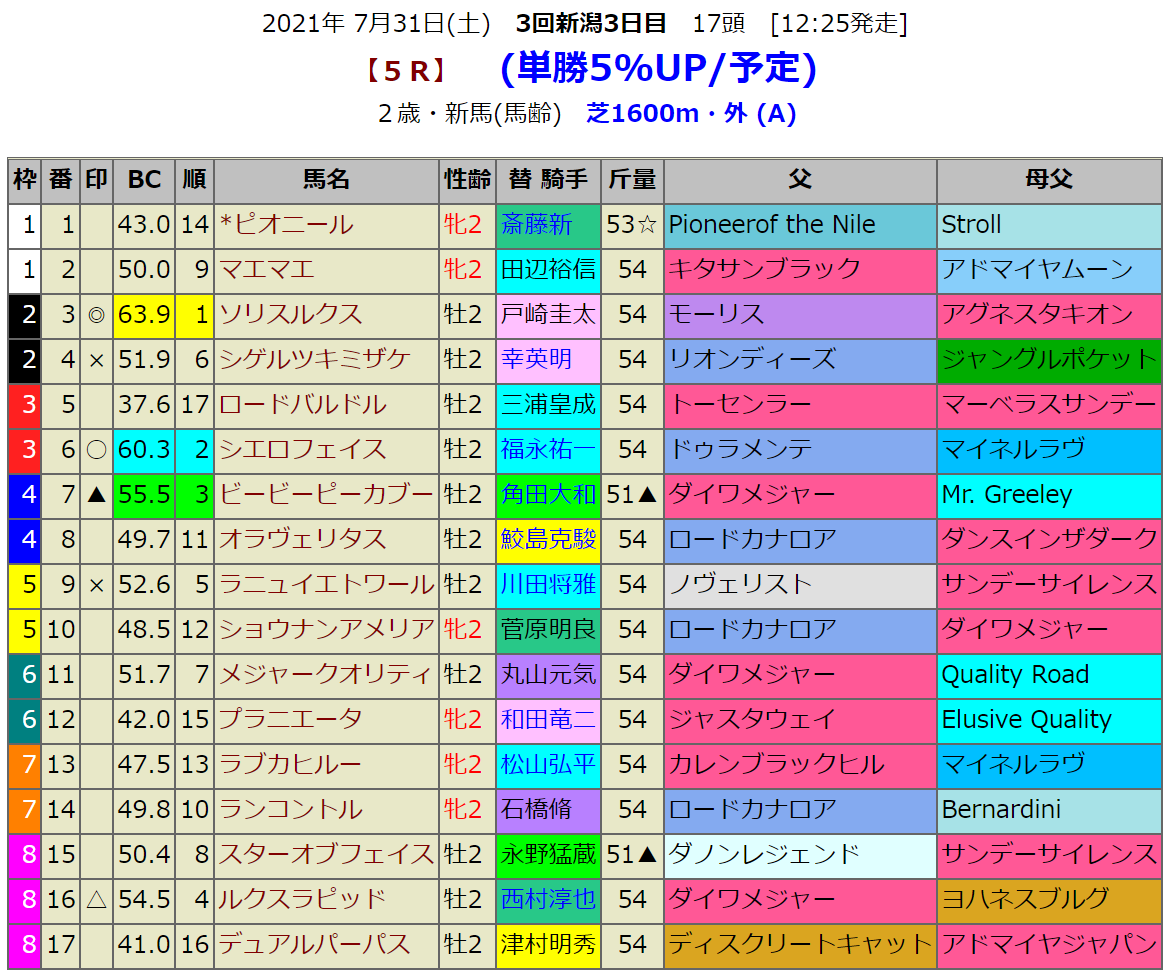Click the black frame 2 cell beside ソリスルクス

[x=25, y=315]
